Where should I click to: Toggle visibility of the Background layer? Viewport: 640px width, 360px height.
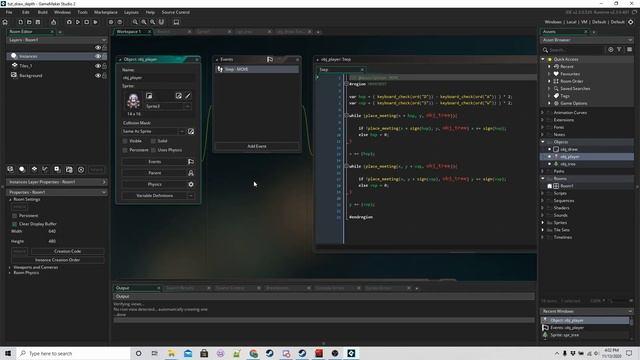coord(98,76)
